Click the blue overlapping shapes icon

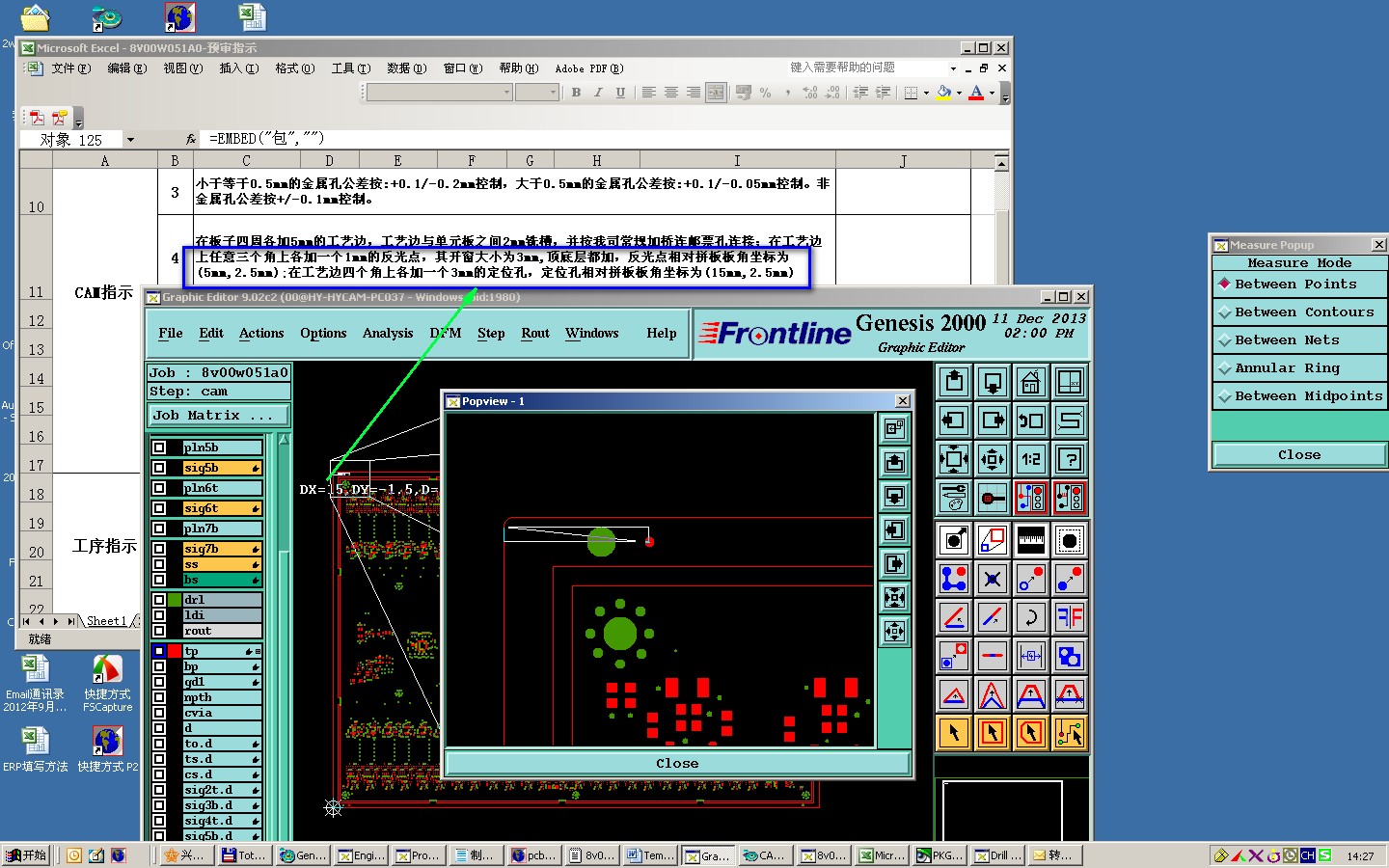(x=1070, y=656)
